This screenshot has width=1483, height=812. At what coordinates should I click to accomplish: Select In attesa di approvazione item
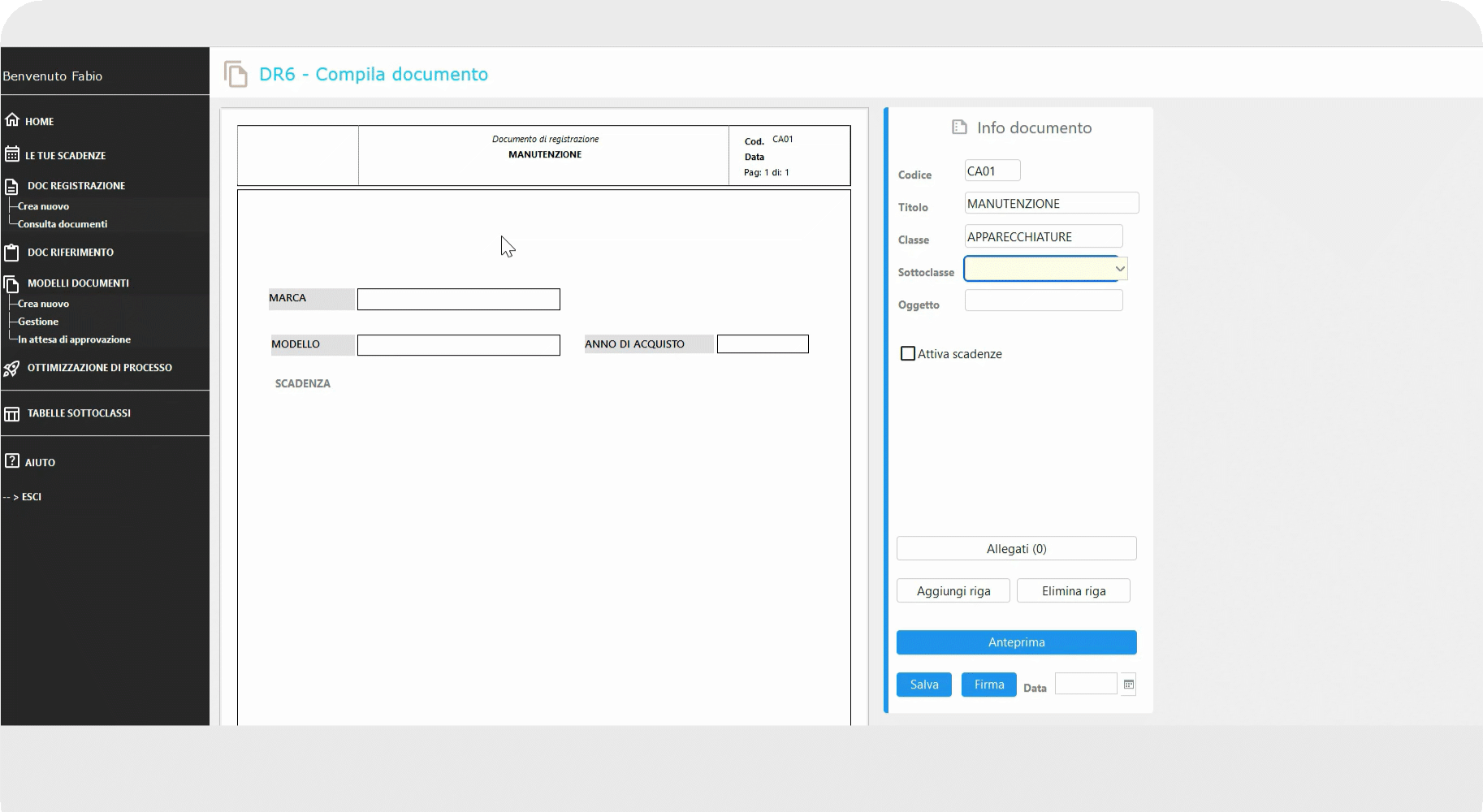click(x=74, y=339)
